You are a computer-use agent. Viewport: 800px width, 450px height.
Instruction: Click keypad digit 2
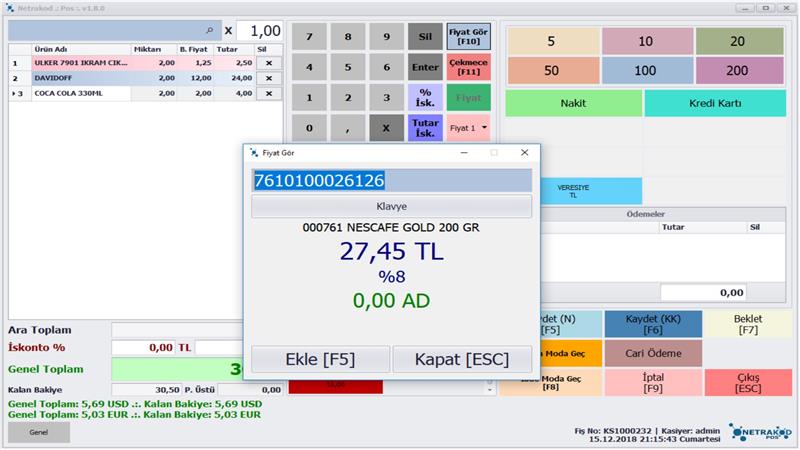(x=348, y=97)
